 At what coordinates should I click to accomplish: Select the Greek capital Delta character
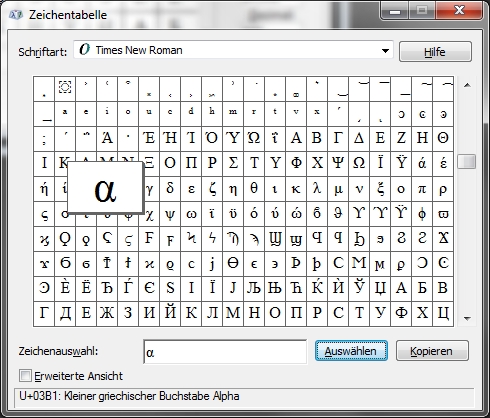click(x=359, y=139)
